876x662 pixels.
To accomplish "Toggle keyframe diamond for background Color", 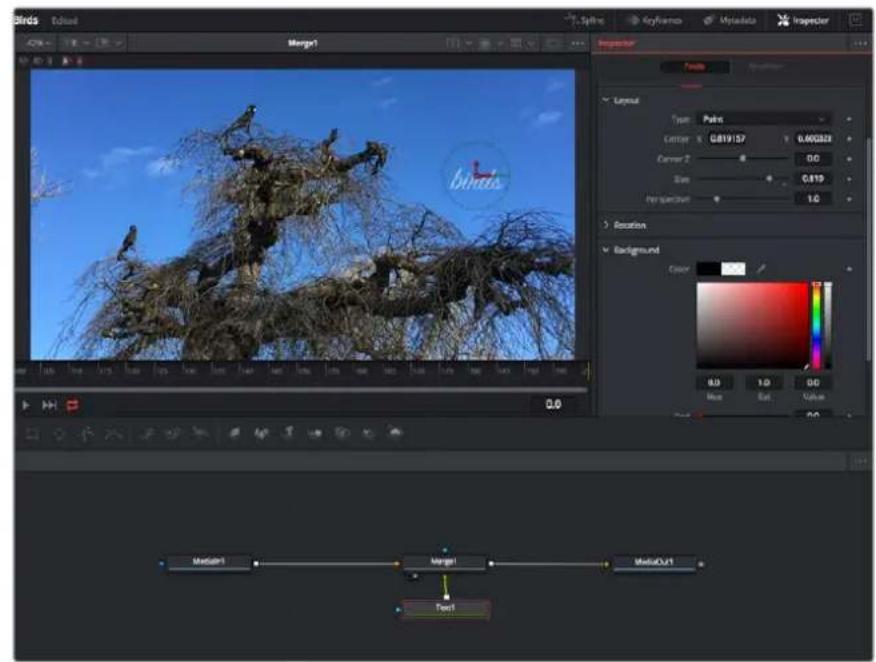I will coord(849,269).
